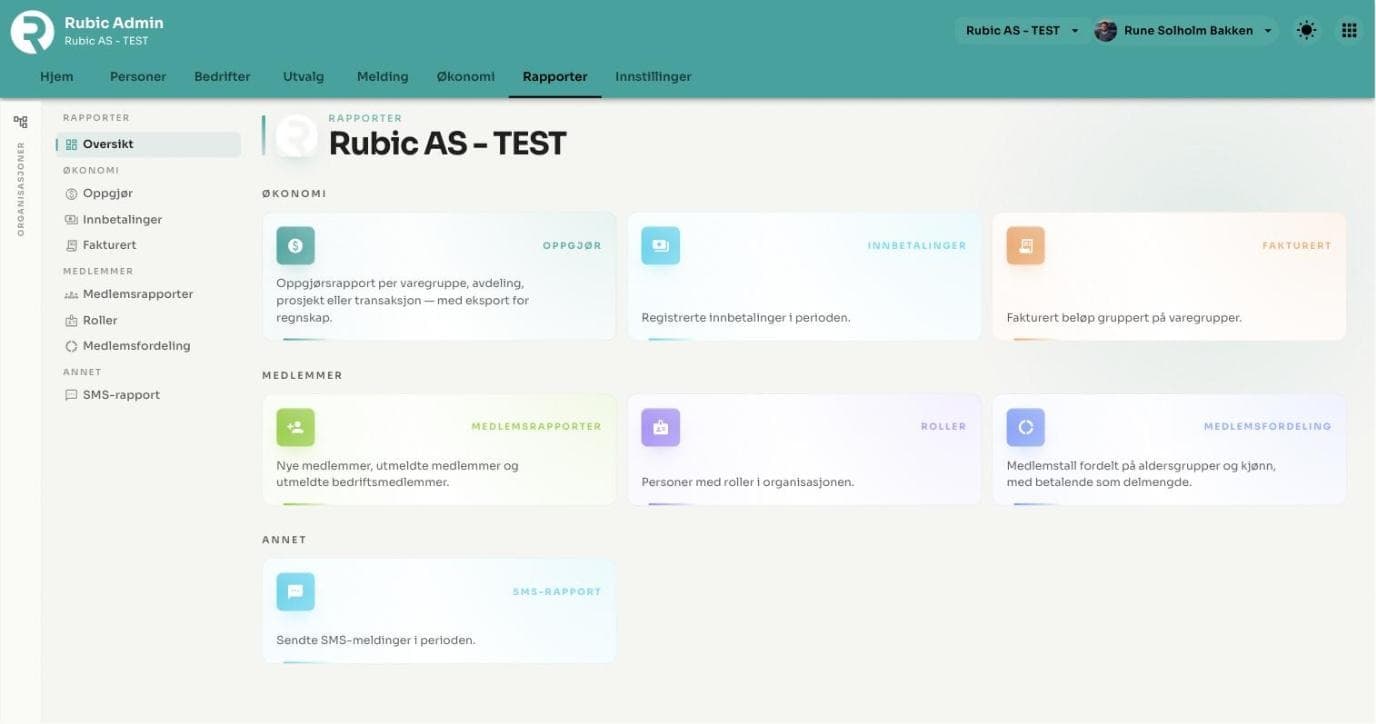This screenshot has height=724, width=1376.
Task: Click the SMS-RAPPORT label on its card
Action: [x=557, y=592]
